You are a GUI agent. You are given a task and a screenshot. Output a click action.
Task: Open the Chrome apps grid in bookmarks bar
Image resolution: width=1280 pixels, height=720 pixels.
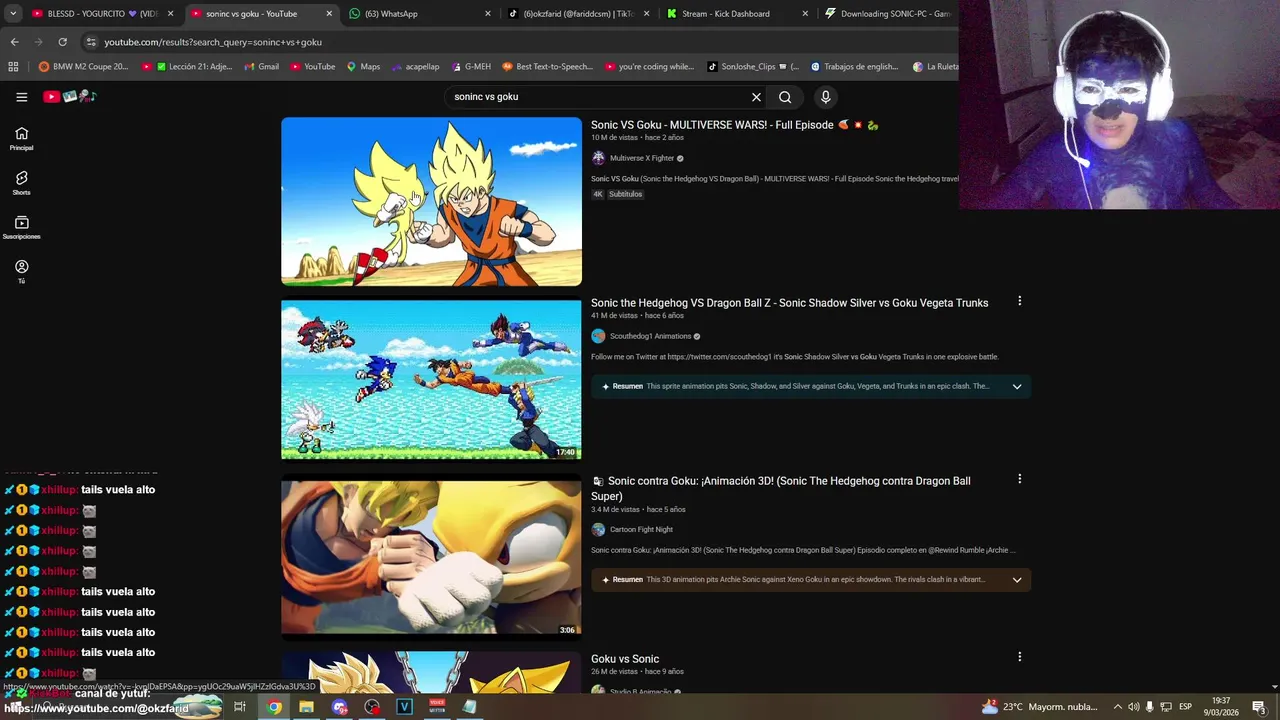tap(13, 67)
